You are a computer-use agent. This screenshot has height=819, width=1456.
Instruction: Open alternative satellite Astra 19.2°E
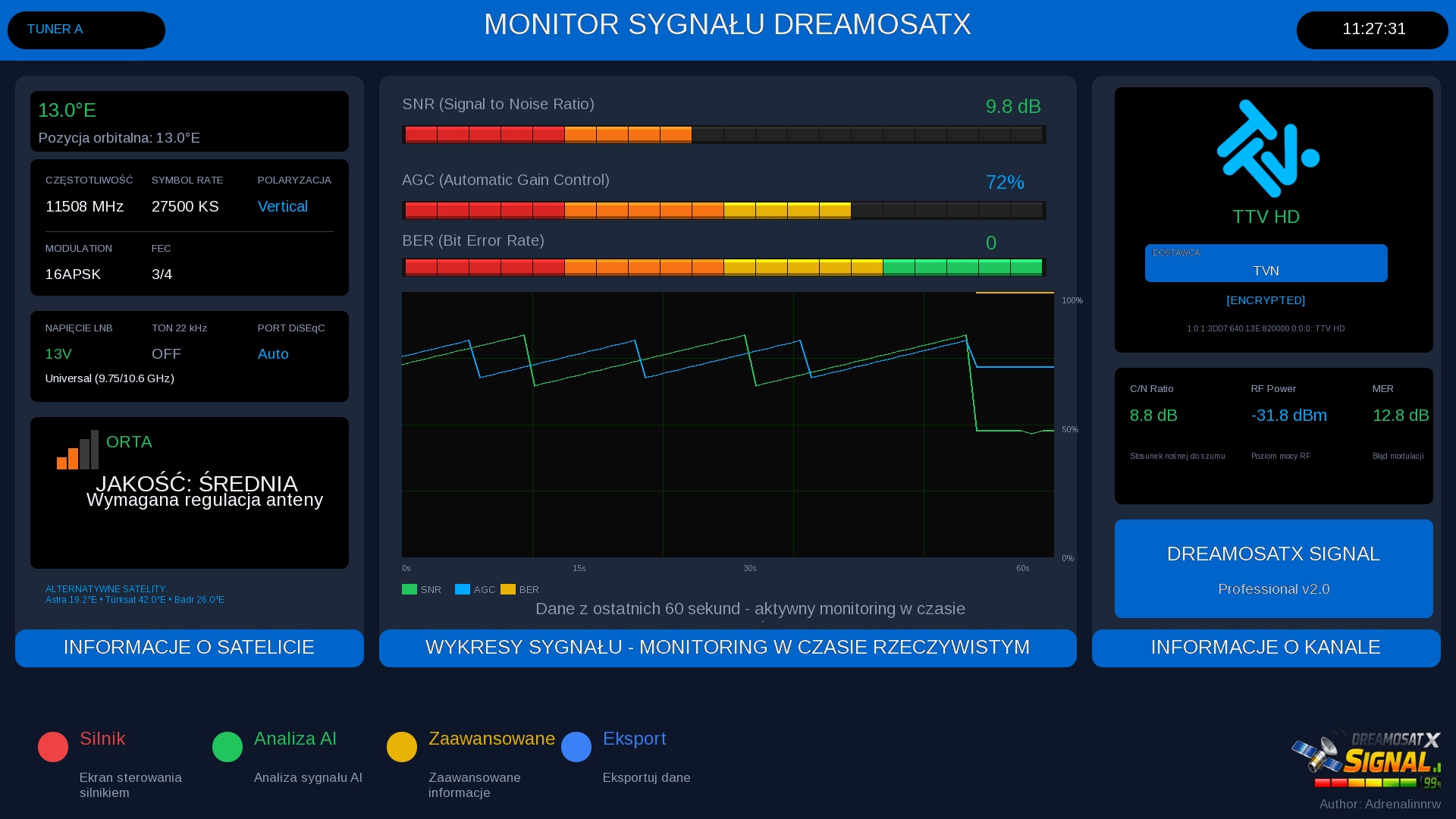point(70,599)
